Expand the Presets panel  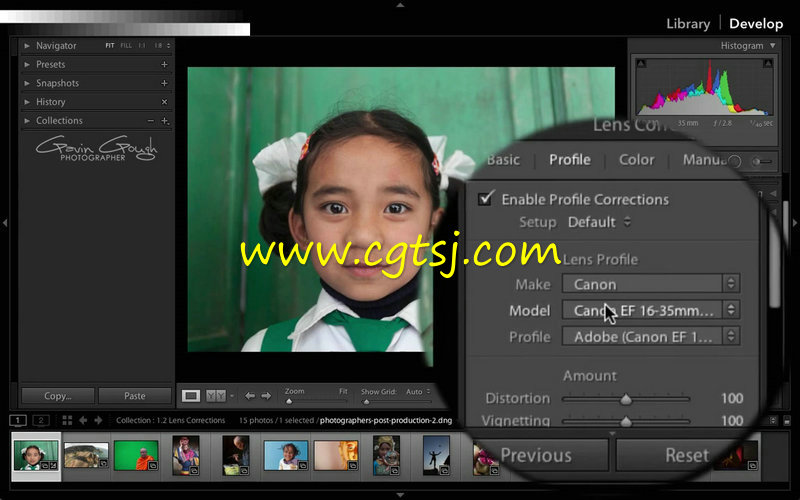point(27,64)
